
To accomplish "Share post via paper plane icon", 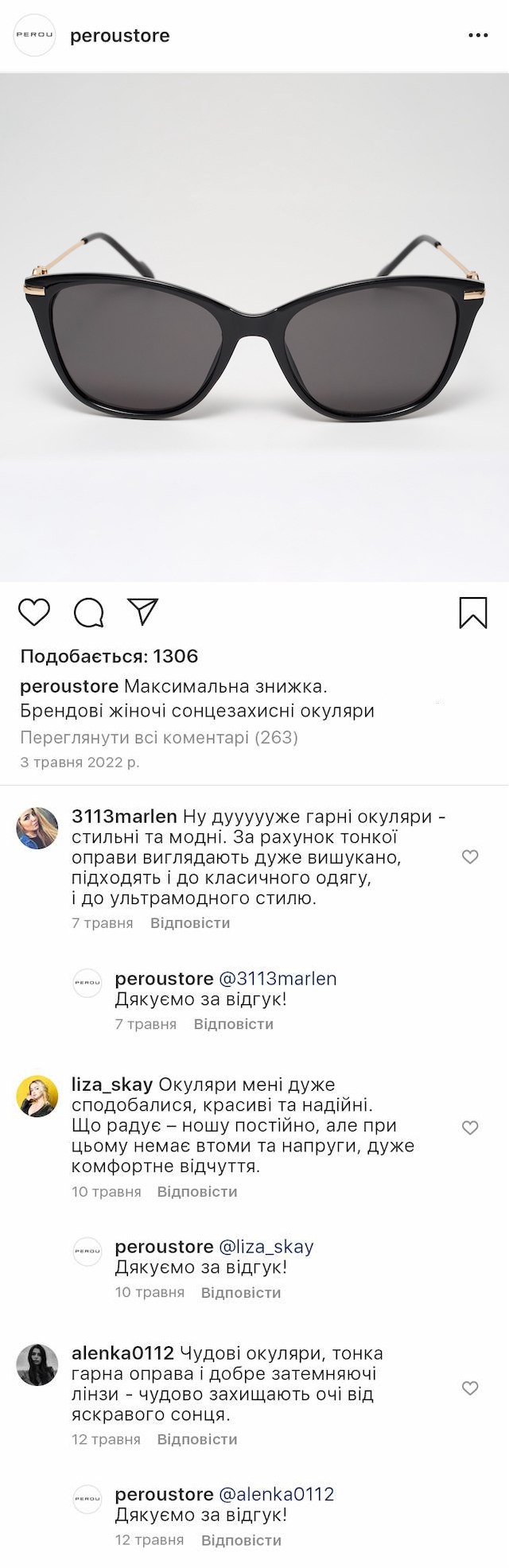I will (143, 611).
